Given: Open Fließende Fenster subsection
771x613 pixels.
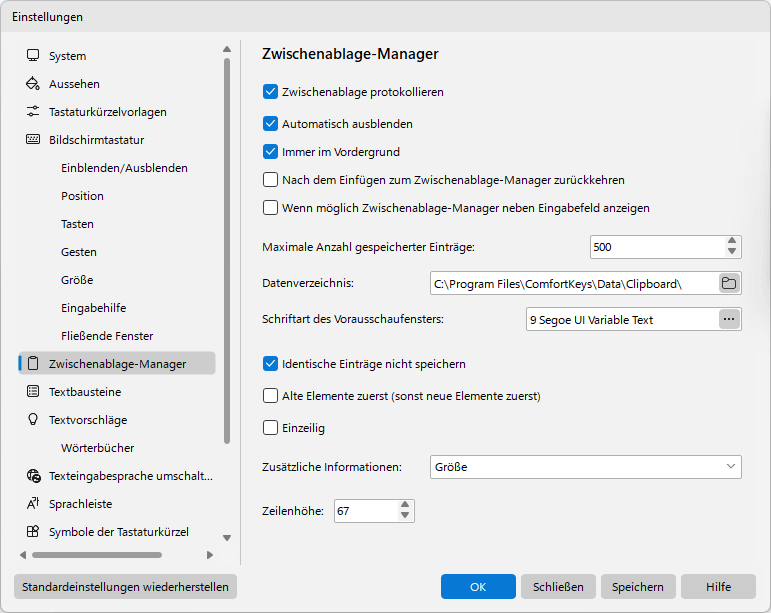Looking at the screenshot, I should click(107, 336).
